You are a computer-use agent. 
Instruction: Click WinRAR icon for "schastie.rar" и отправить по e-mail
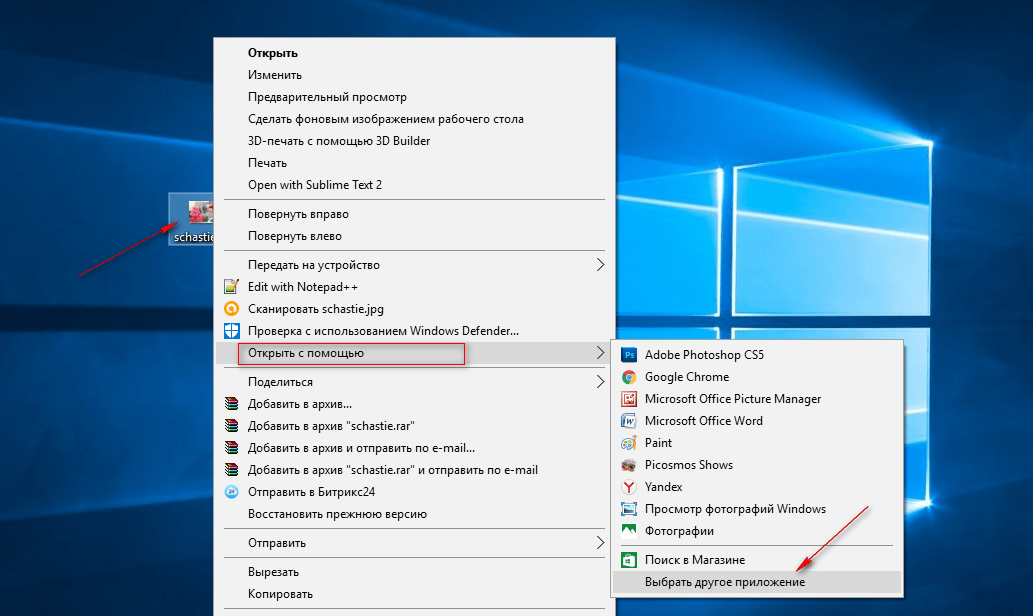(x=231, y=470)
